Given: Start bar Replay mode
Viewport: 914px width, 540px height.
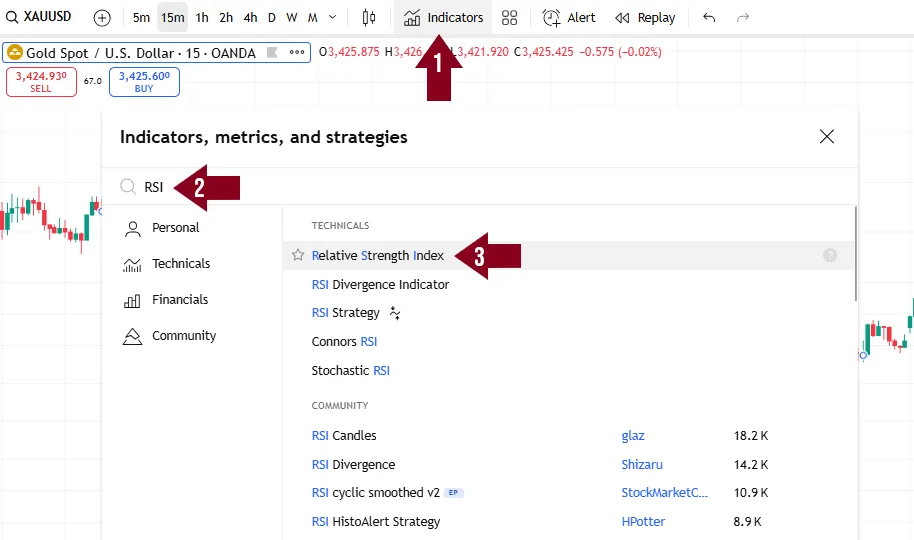Looking at the screenshot, I should click(x=645, y=17).
